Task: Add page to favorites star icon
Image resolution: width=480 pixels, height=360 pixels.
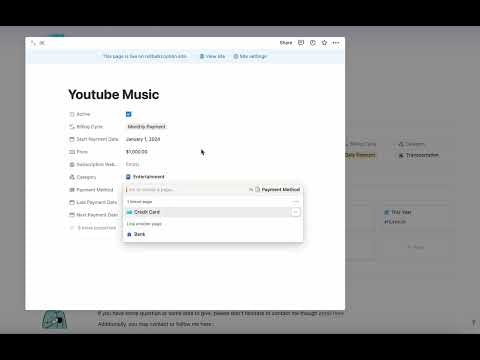Action: [x=324, y=43]
